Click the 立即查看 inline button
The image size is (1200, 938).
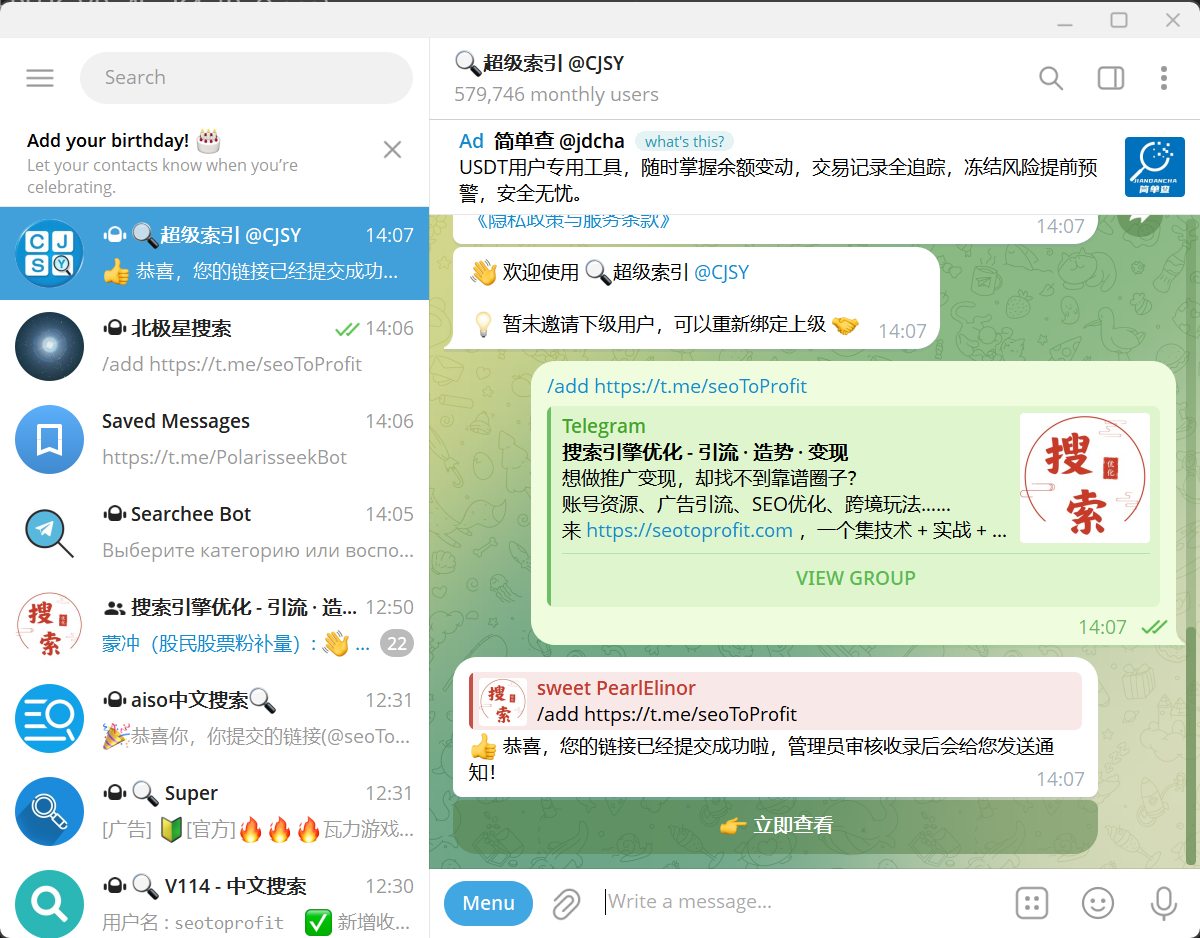coord(775,826)
